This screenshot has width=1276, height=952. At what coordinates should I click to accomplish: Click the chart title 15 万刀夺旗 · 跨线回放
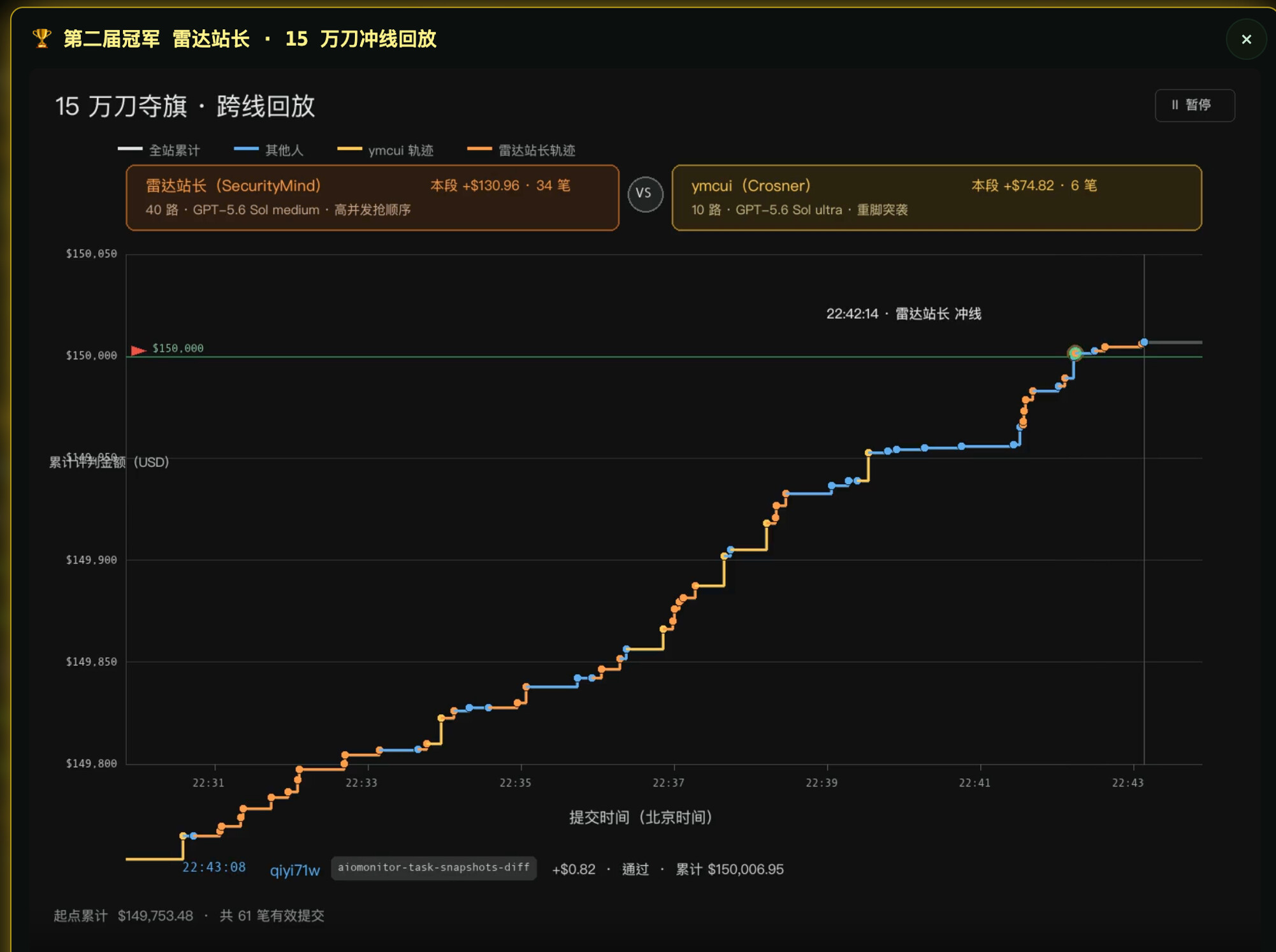pos(185,106)
